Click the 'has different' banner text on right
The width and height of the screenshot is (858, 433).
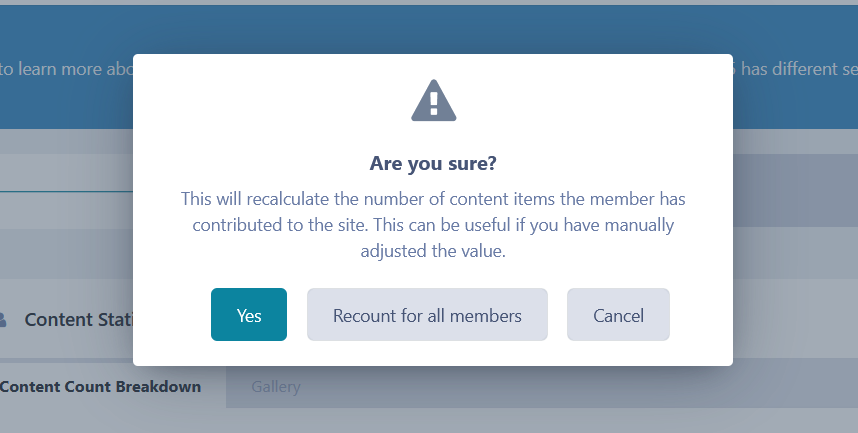click(x=795, y=70)
